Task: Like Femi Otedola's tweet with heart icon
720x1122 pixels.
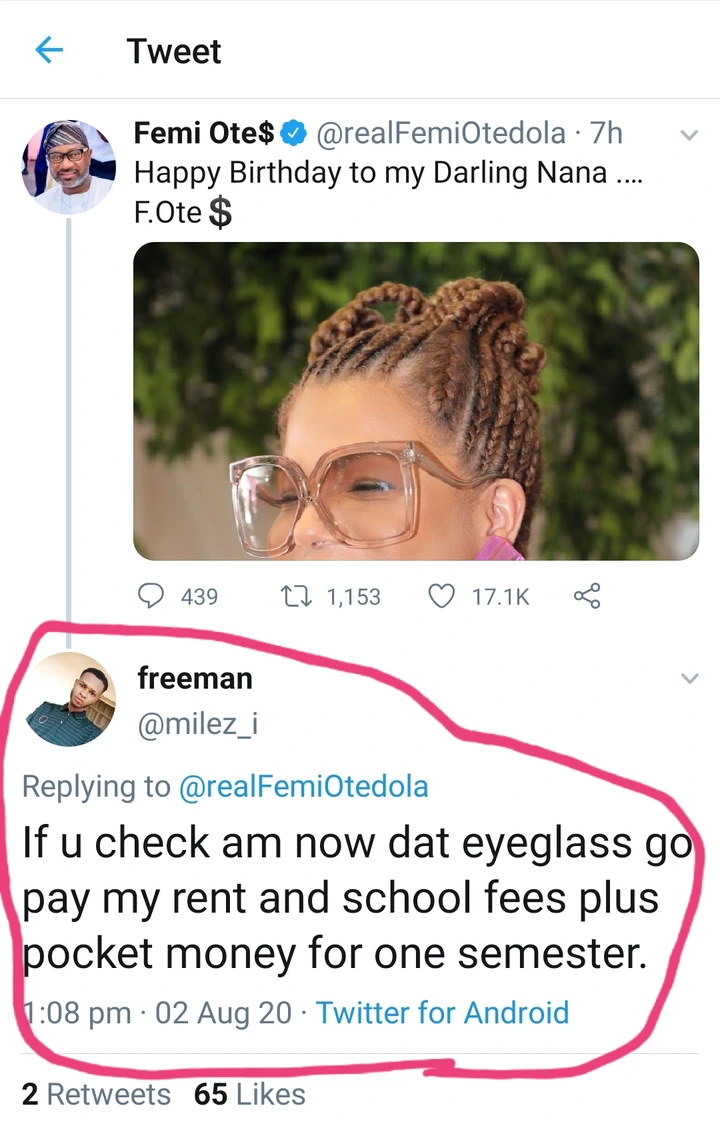Action: (x=441, y=596)
